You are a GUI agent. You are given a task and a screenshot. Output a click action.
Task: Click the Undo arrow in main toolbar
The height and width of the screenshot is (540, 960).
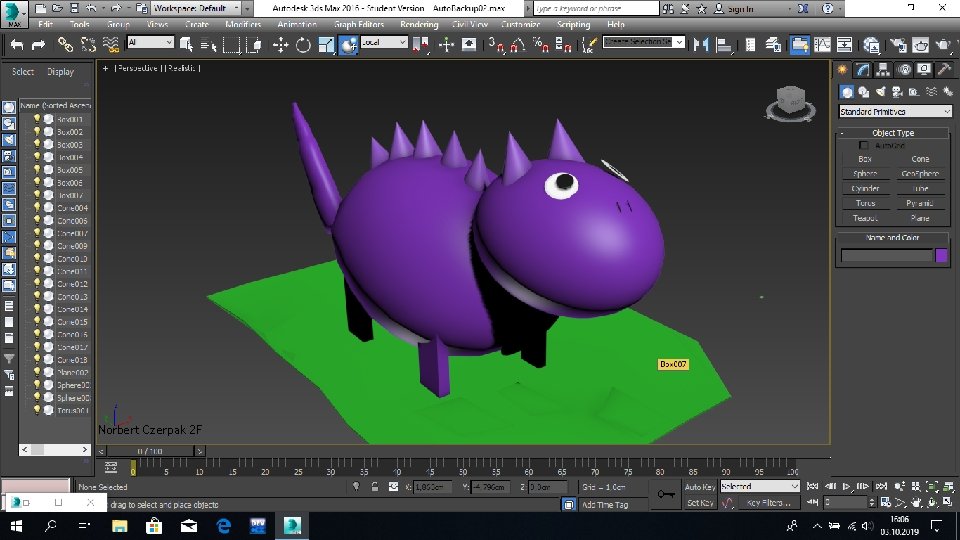[16, 44]
